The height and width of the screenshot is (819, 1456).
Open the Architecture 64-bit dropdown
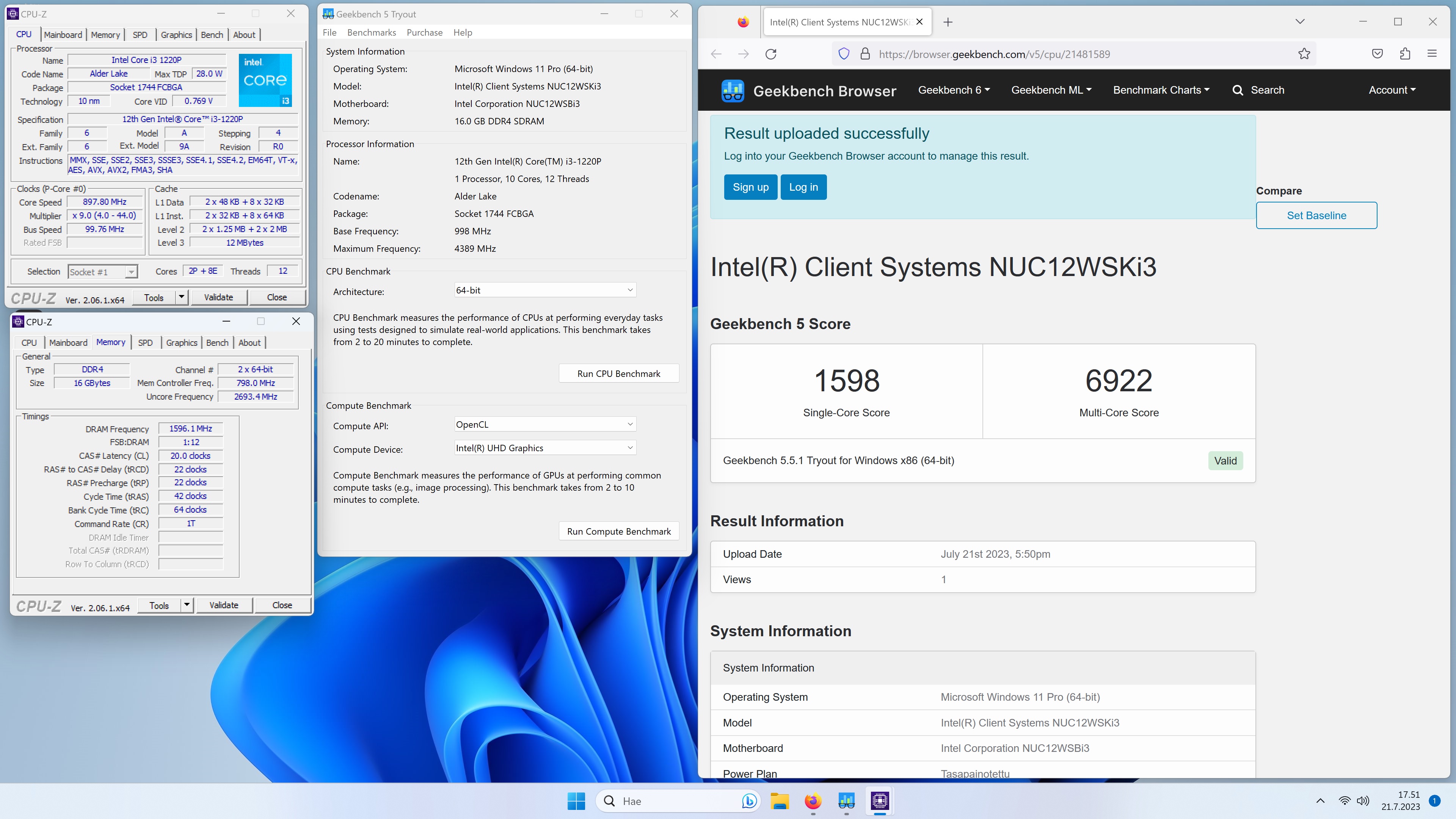[545, 290]
